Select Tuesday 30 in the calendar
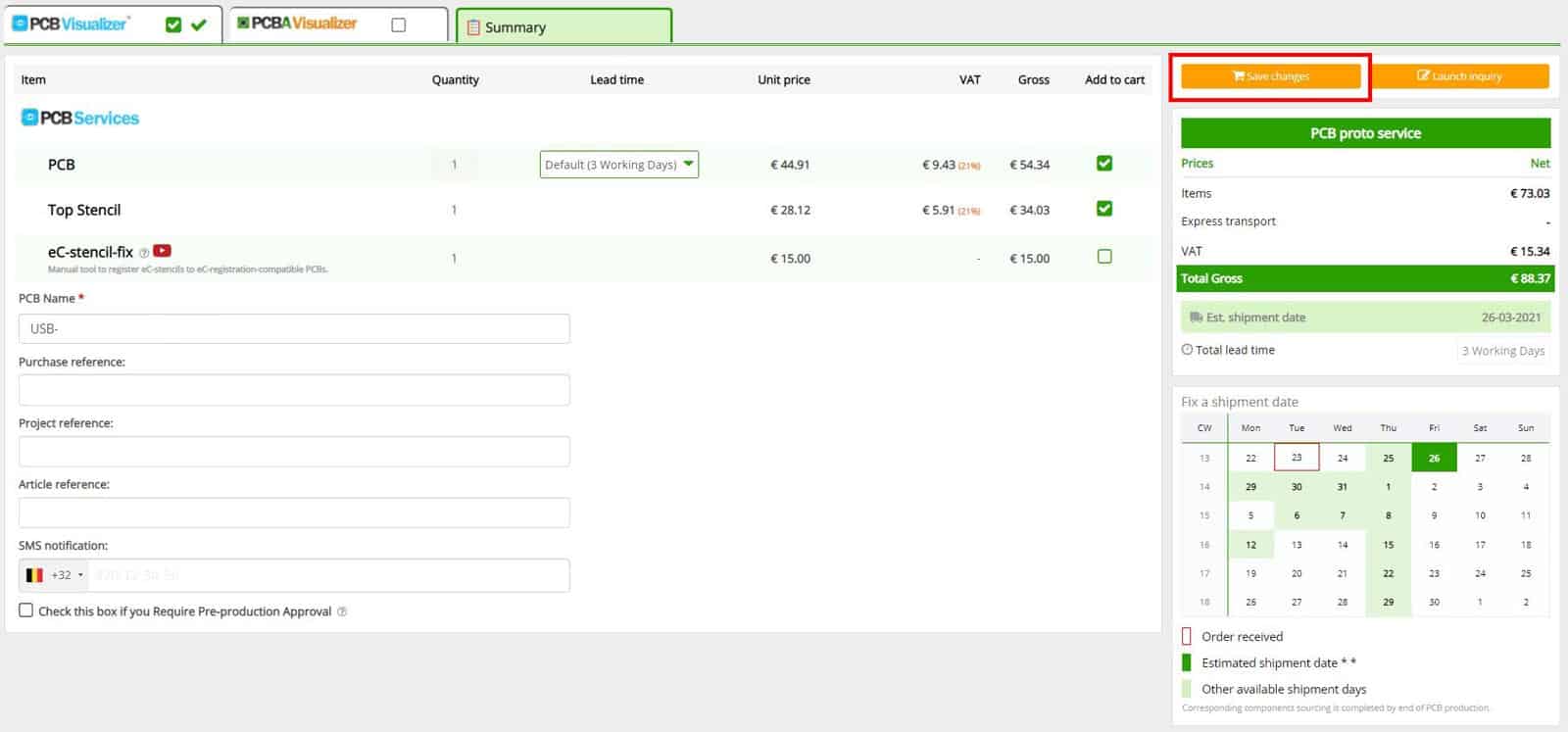Screen dimensions: 1568x732 1297,486
